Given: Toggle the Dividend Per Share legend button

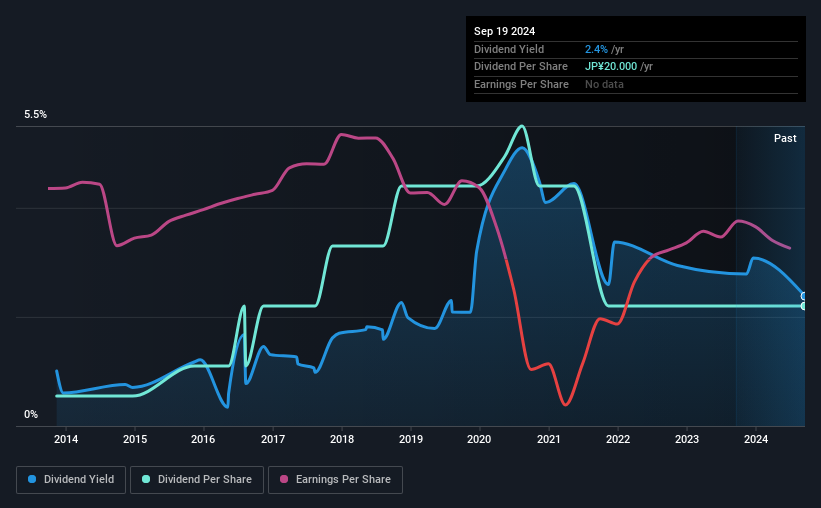Looking at the screenshot, I should [197, 480].
